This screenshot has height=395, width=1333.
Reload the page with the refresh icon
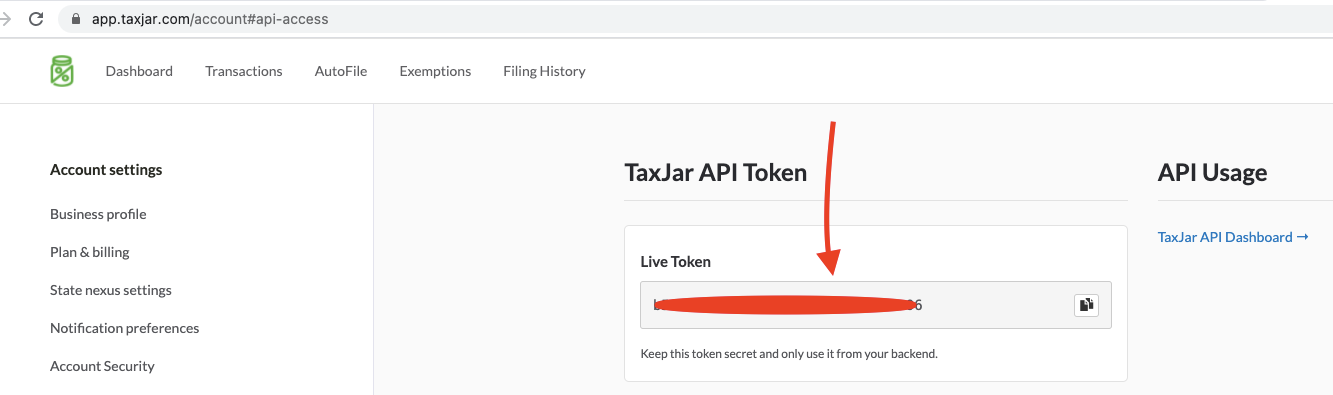36,19
